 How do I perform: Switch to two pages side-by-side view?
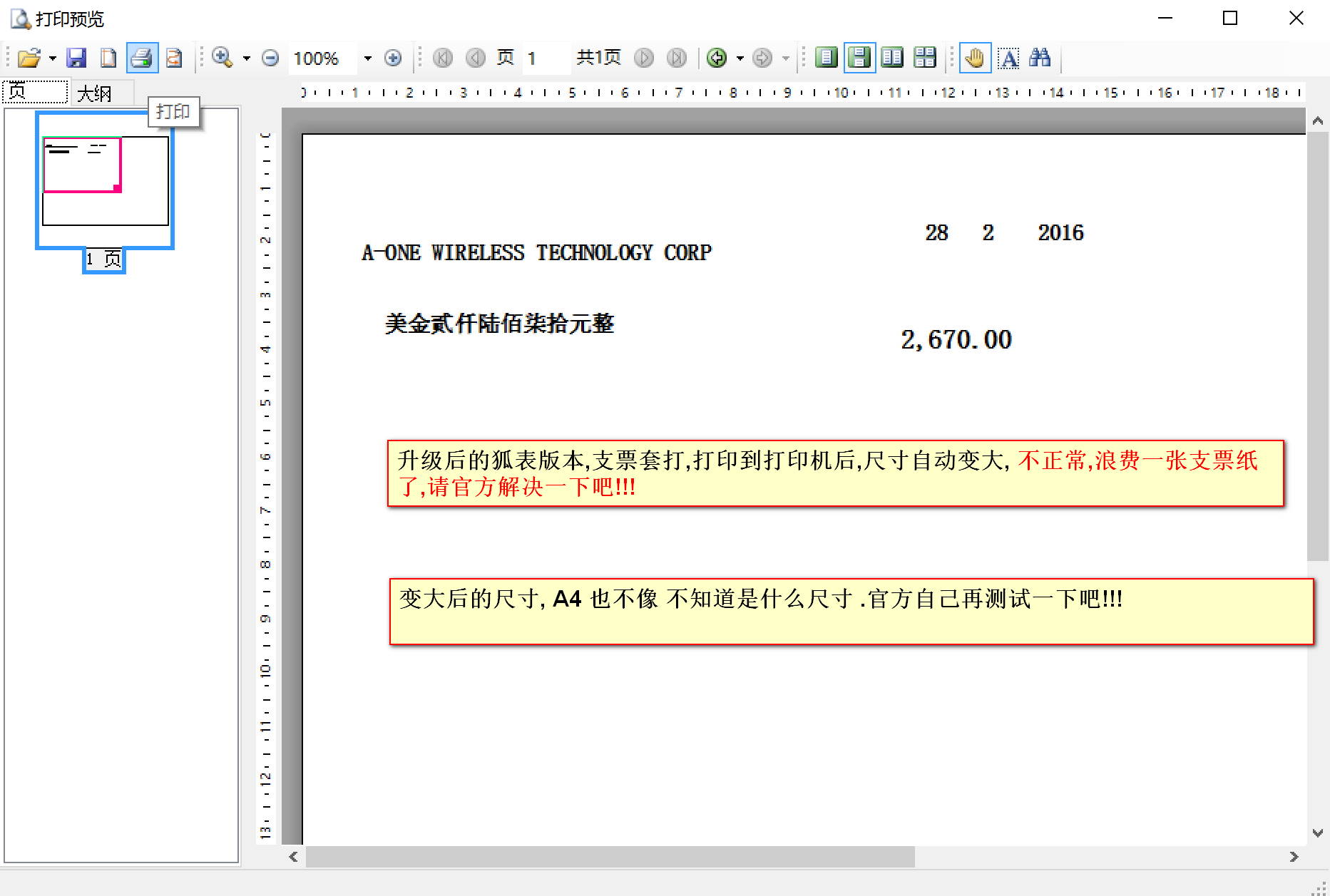pyautogui.click(x=892, y=58)
